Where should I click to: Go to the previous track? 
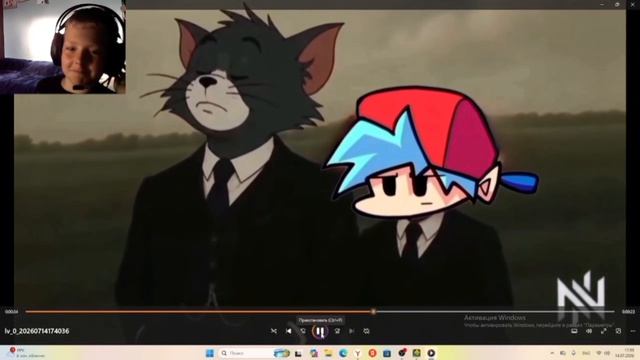pos(289,331)
